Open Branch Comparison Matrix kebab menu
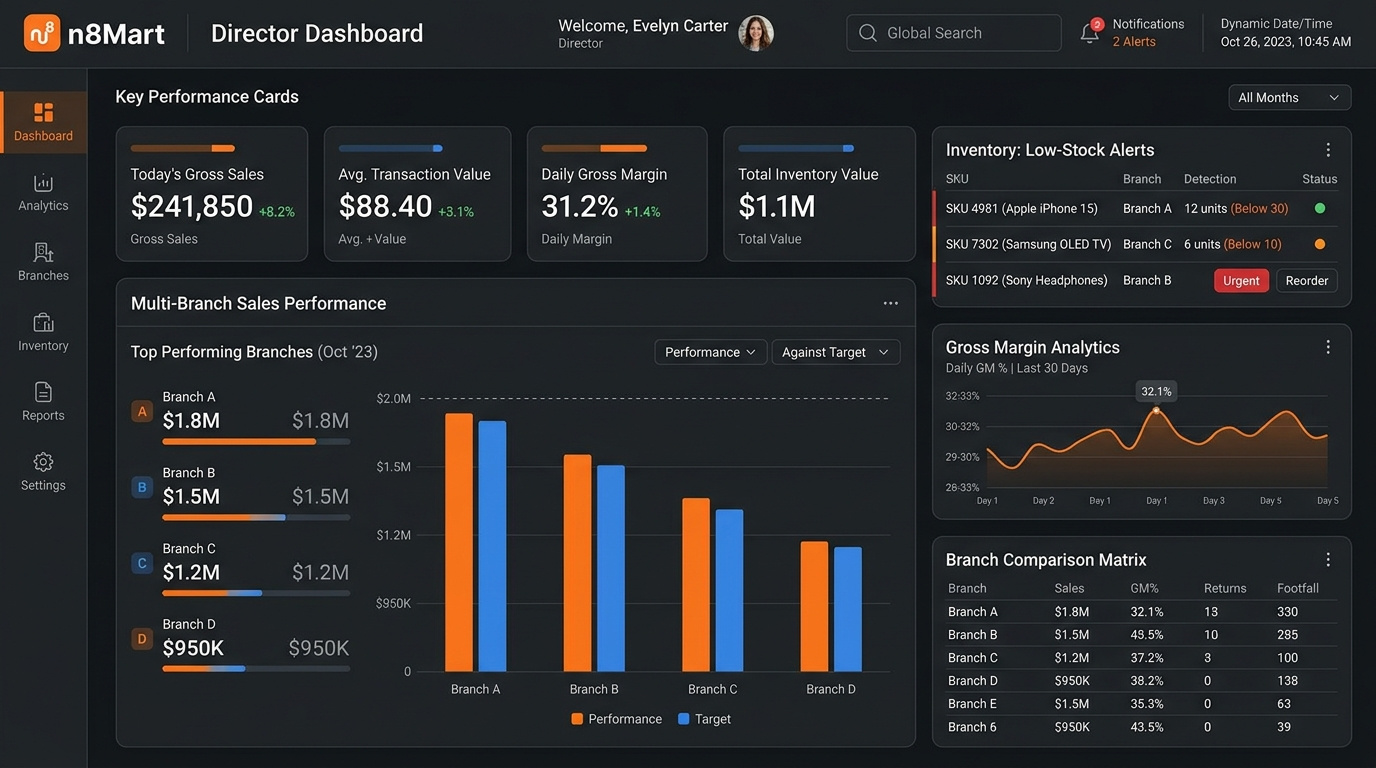This screenshot has width=1376, height=768. [1328, 560]
